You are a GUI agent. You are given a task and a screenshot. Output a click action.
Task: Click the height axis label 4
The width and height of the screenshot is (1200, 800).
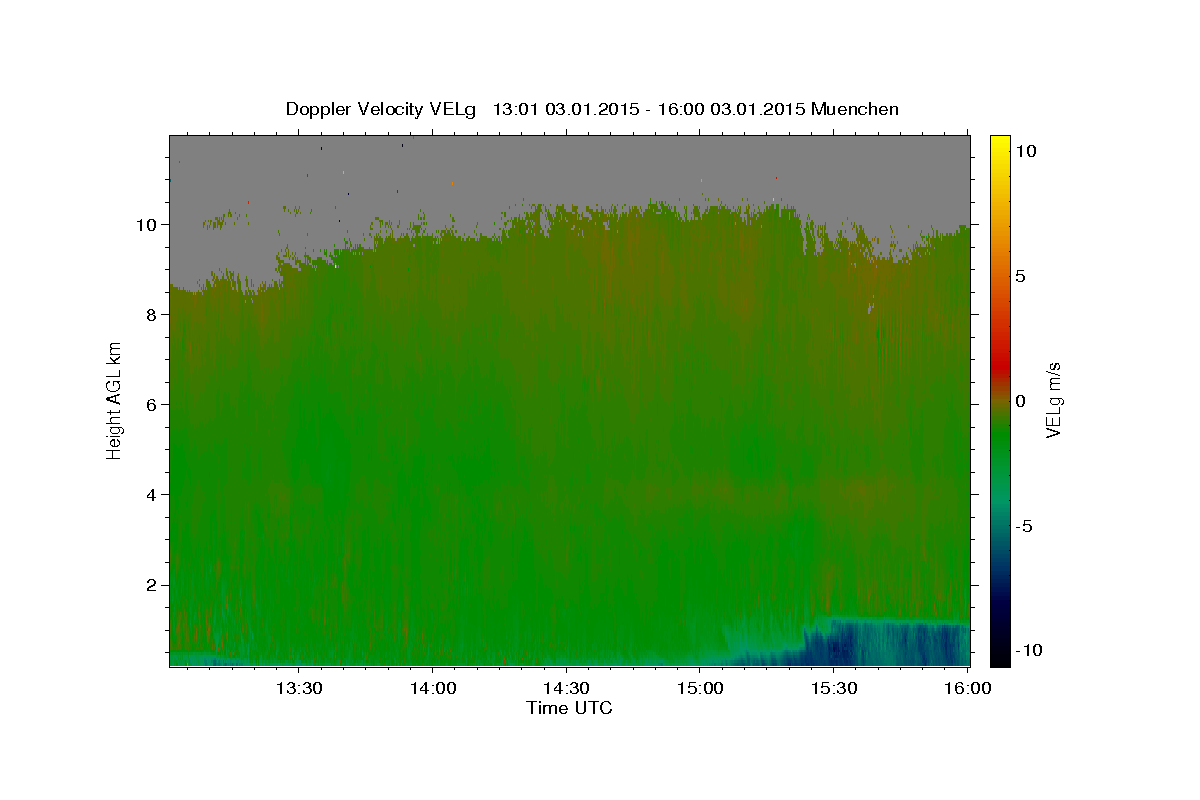tap(153, 494)
